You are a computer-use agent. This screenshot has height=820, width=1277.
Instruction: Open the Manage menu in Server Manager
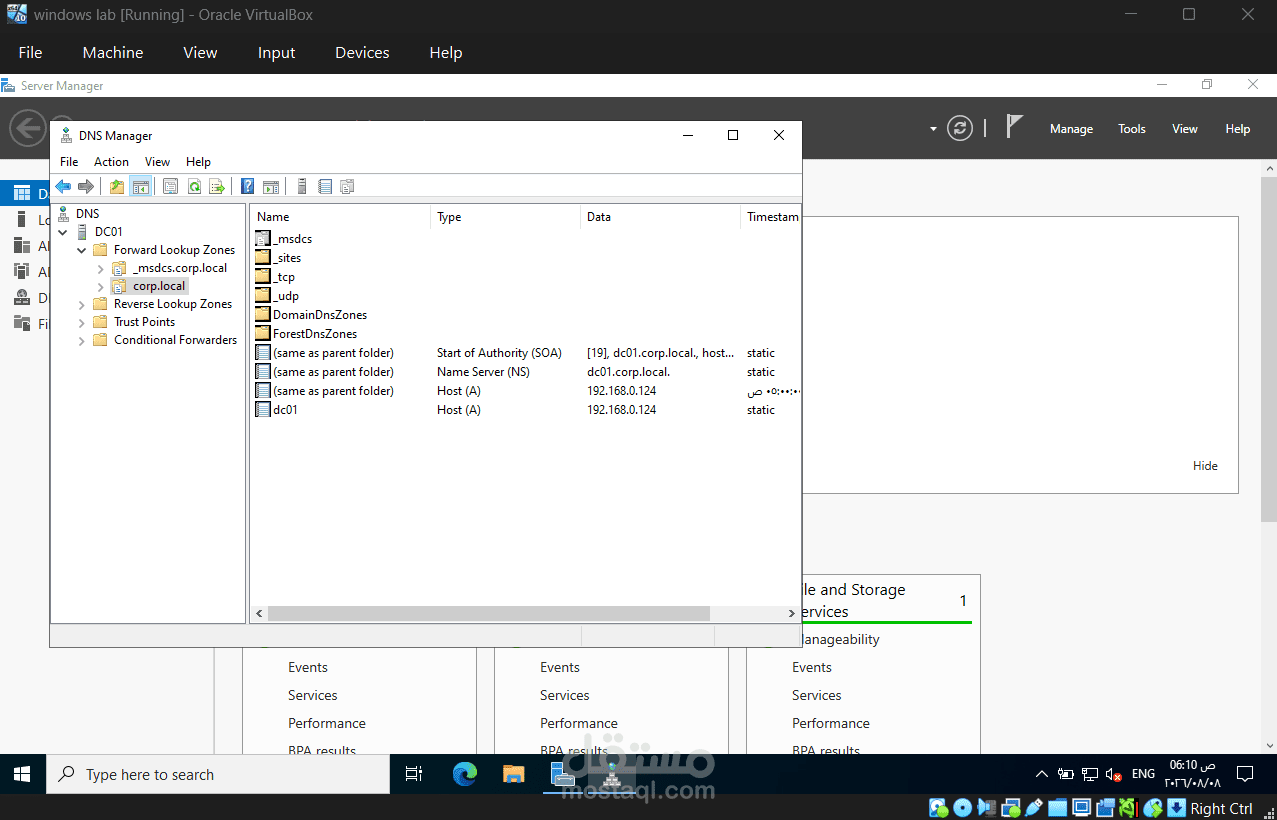coord(1071,129)
